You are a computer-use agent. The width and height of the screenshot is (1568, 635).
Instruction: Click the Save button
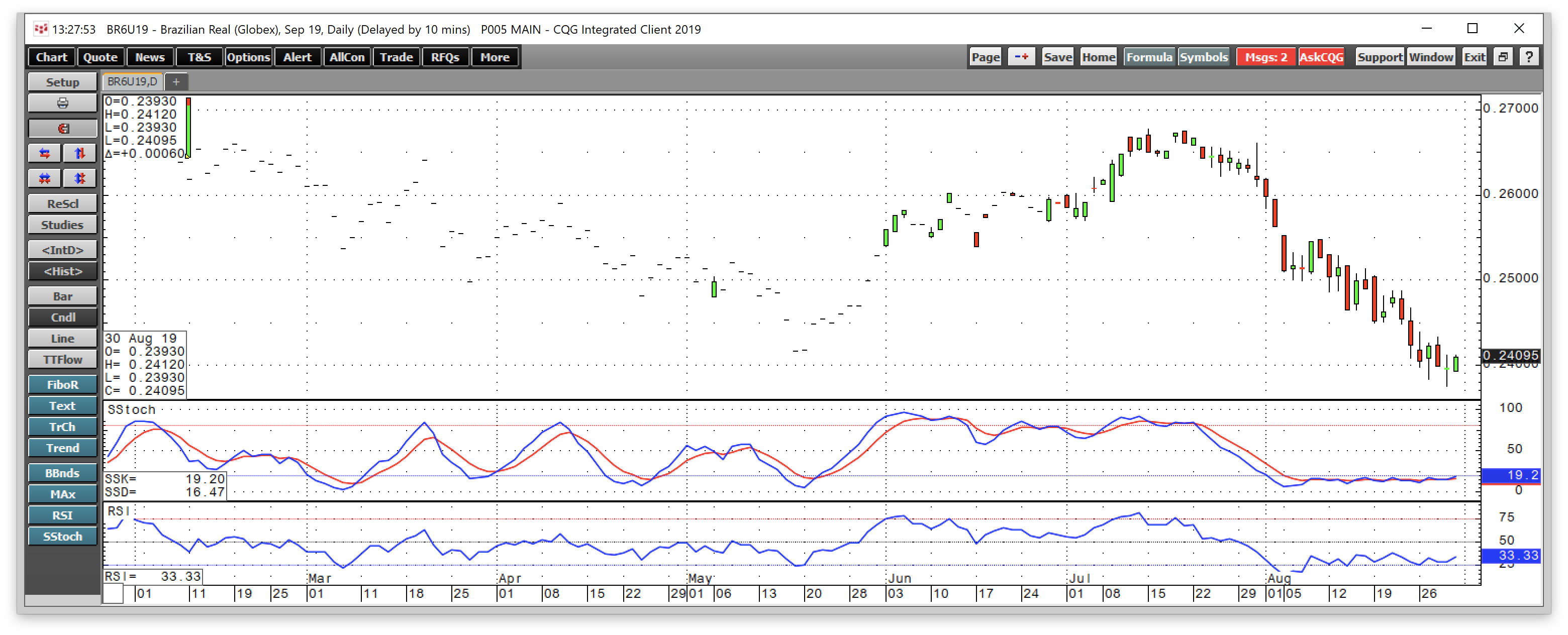pyautogui.click(x=1058, y=57)
